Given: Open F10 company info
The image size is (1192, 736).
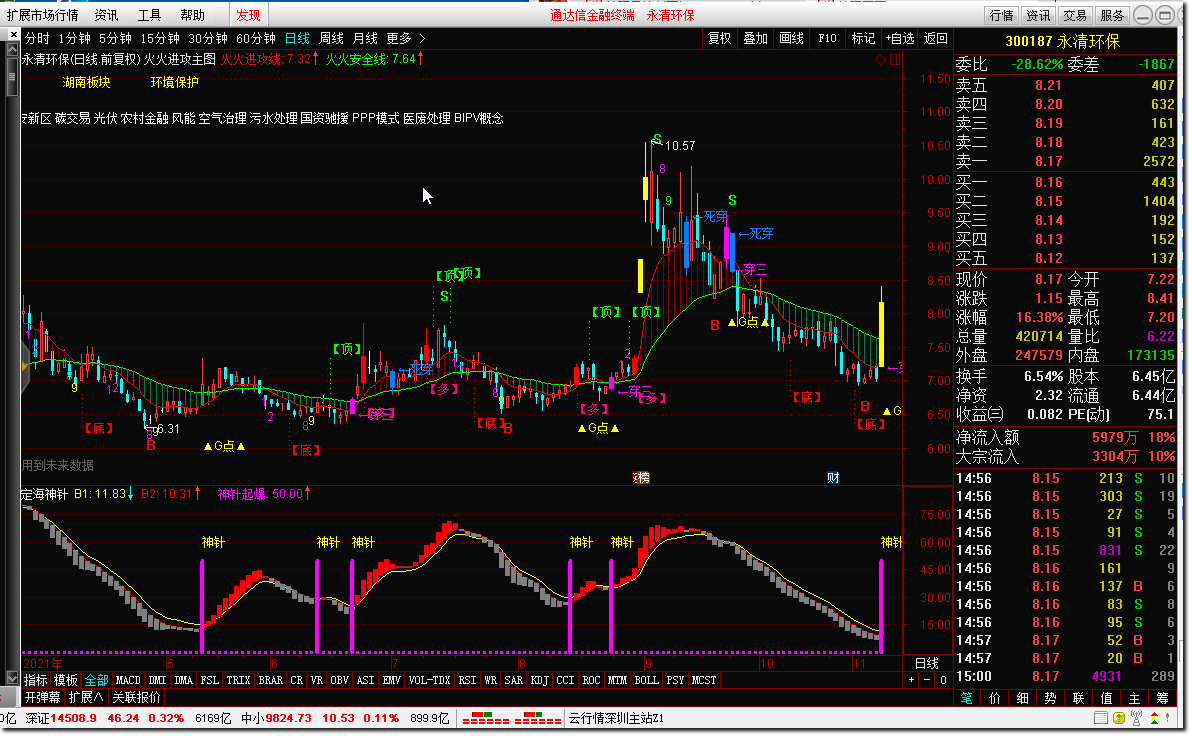Looking at the screenshot, I should 827,38.
